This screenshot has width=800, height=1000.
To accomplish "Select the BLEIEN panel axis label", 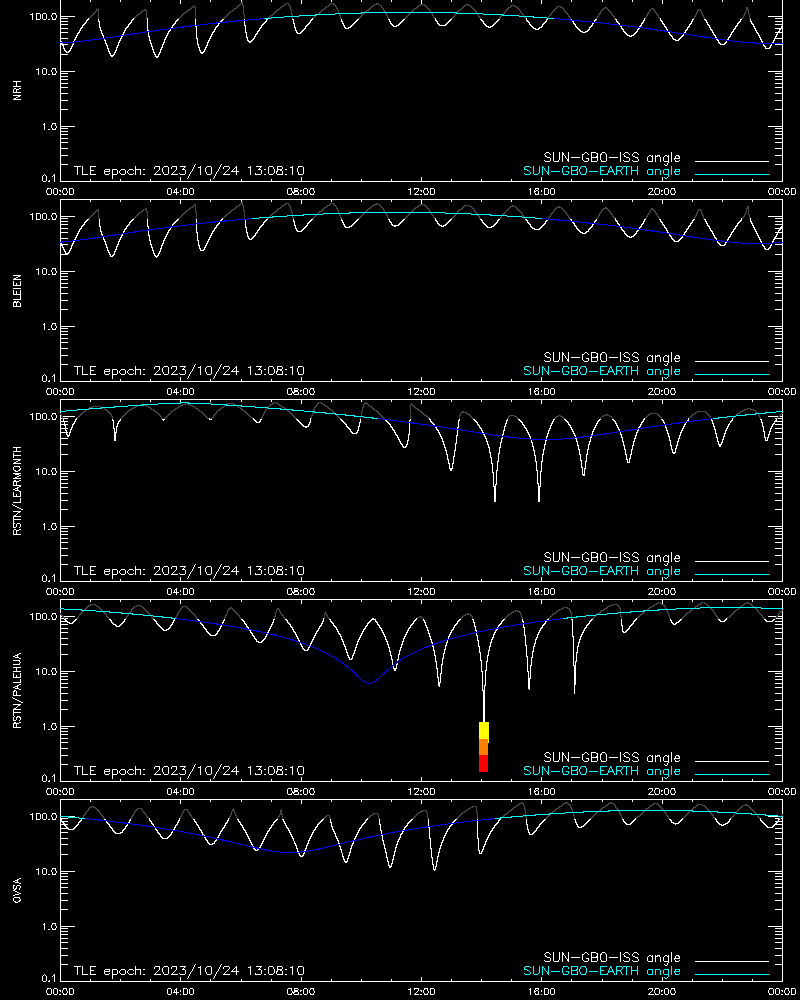I will pyautogui.click(x=17, y=291).
